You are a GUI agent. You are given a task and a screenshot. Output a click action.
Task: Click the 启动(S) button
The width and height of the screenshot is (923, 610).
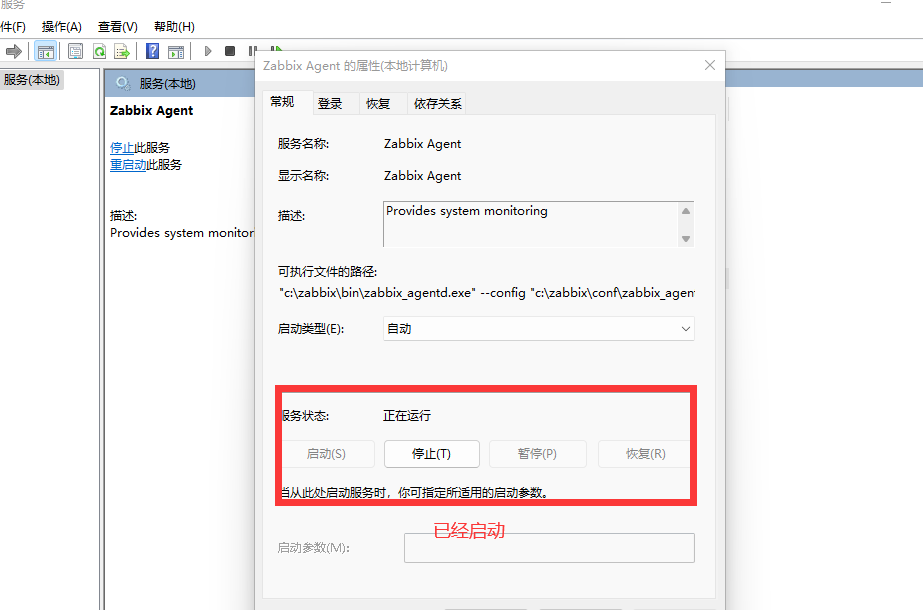[x=327, y=454]
